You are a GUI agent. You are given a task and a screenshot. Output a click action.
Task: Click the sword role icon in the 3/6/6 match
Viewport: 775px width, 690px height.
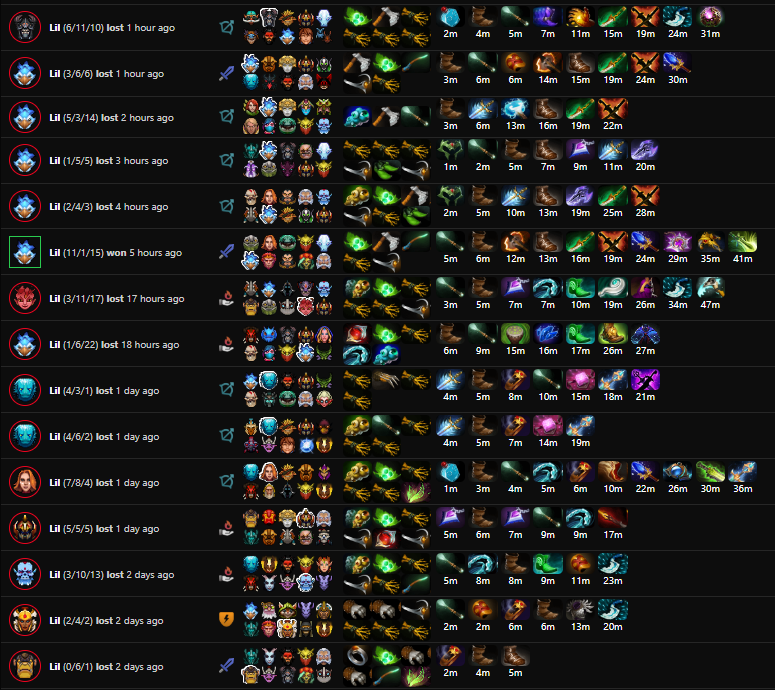(x=226, y=74)
